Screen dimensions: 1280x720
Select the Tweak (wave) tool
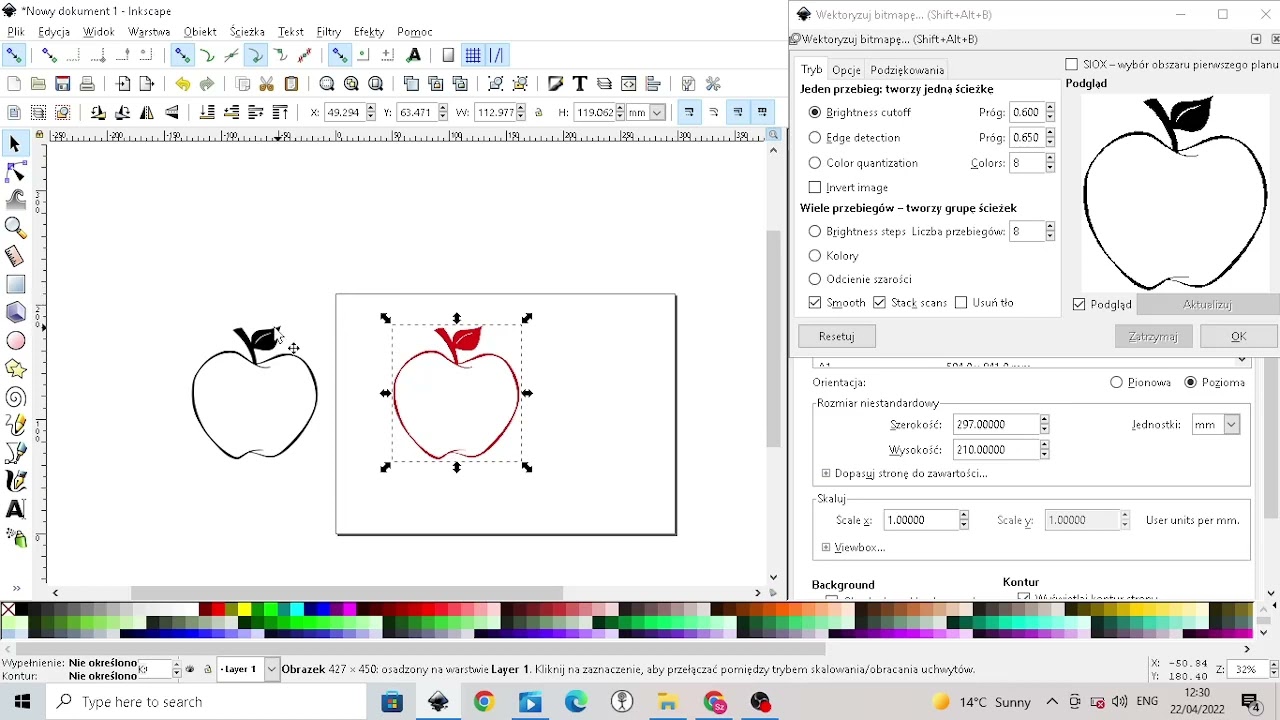[15, 201]
